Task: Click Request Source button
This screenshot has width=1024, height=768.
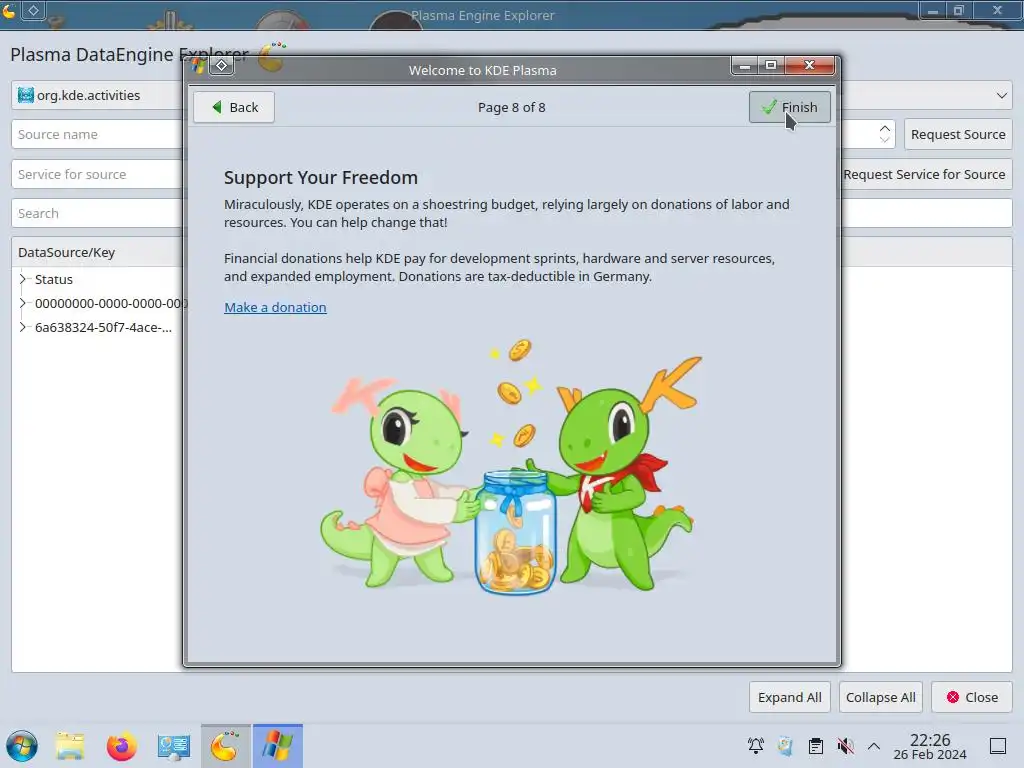Action: [x=958, y=135]
